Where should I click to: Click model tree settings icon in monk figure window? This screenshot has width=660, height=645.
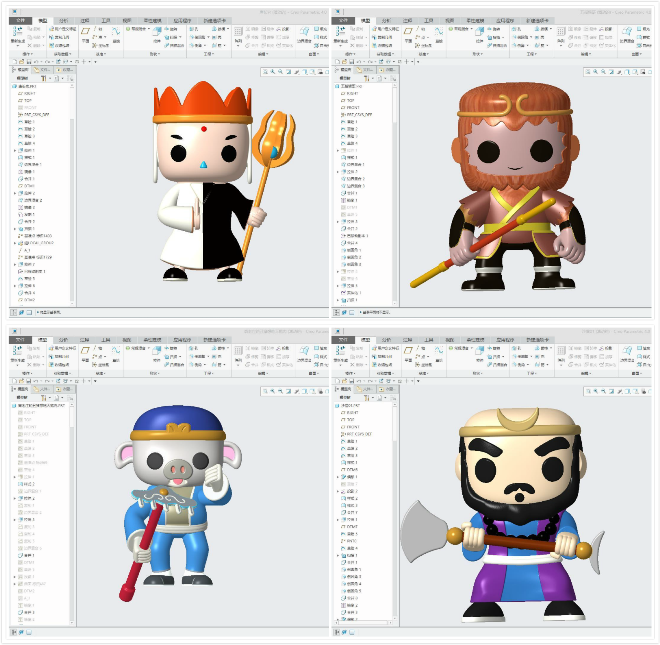click(44, 78)
